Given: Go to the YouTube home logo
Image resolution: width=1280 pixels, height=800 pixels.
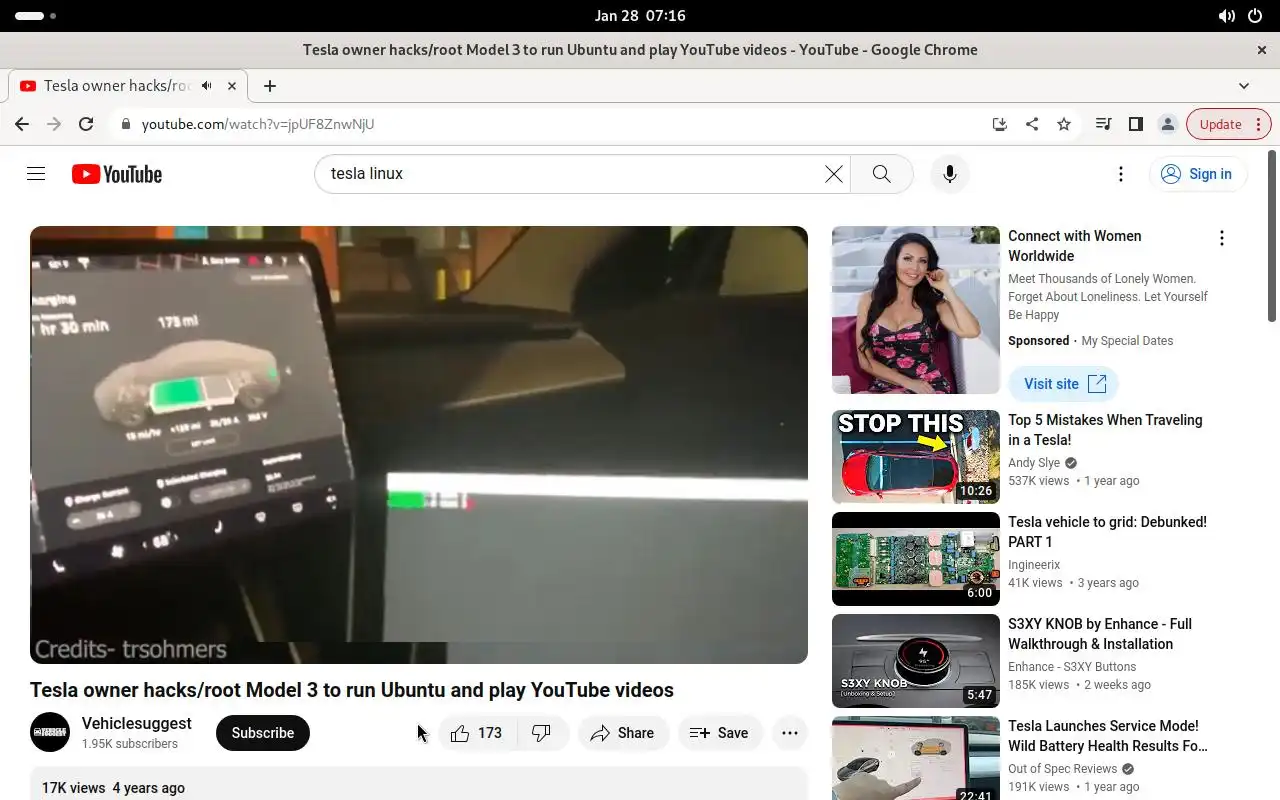Looking at the screenshot, I should pyautogui.click(x=117, y=174).
